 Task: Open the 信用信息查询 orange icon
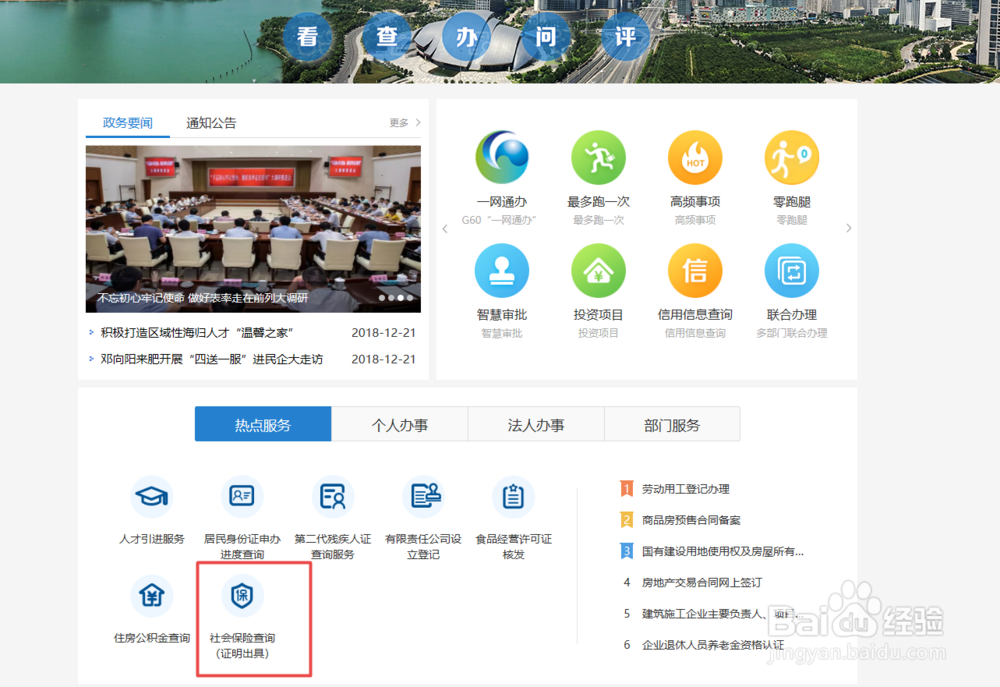point(695,270)
